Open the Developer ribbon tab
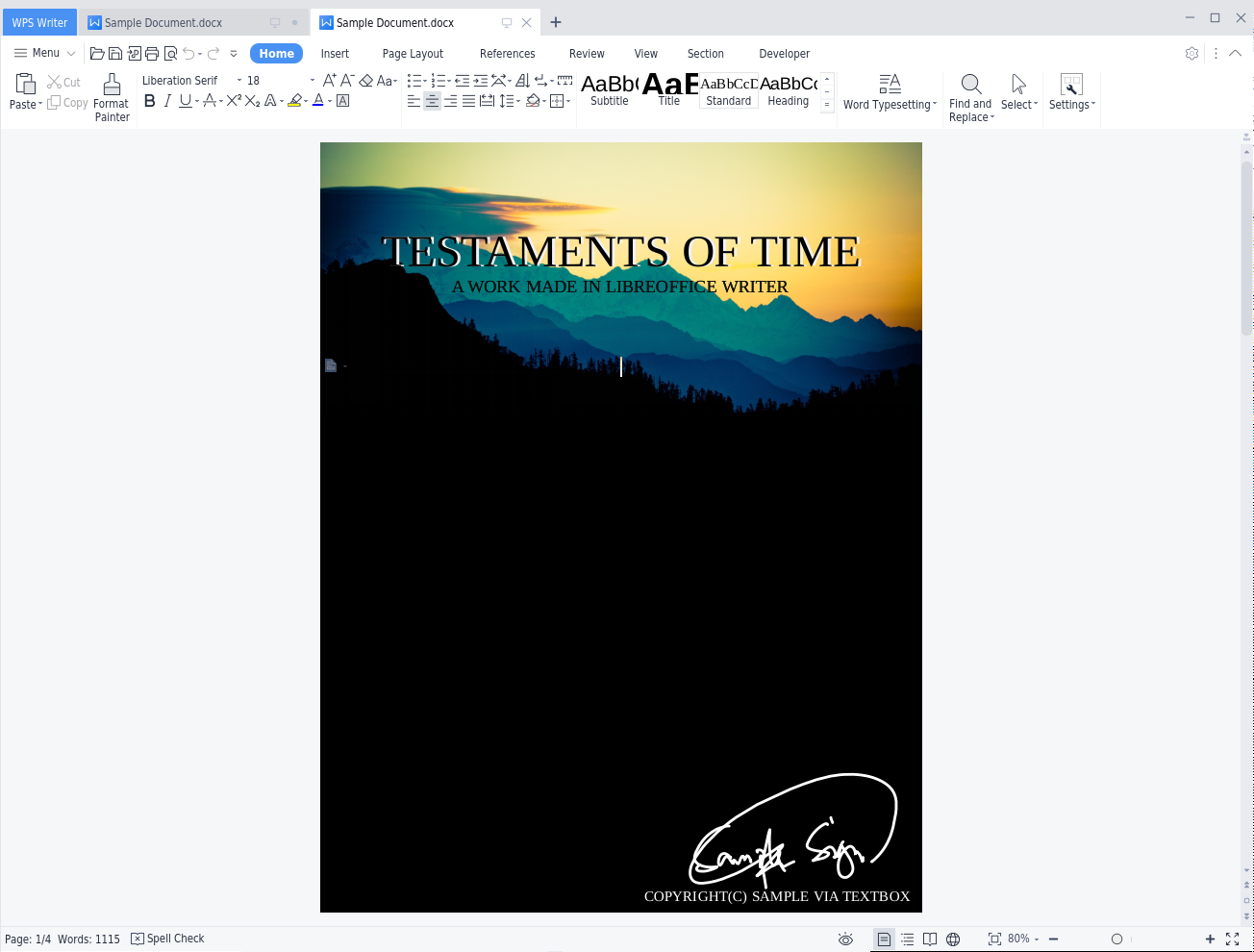The height and width of the screenshot is (952, 1254). point(784,54)
